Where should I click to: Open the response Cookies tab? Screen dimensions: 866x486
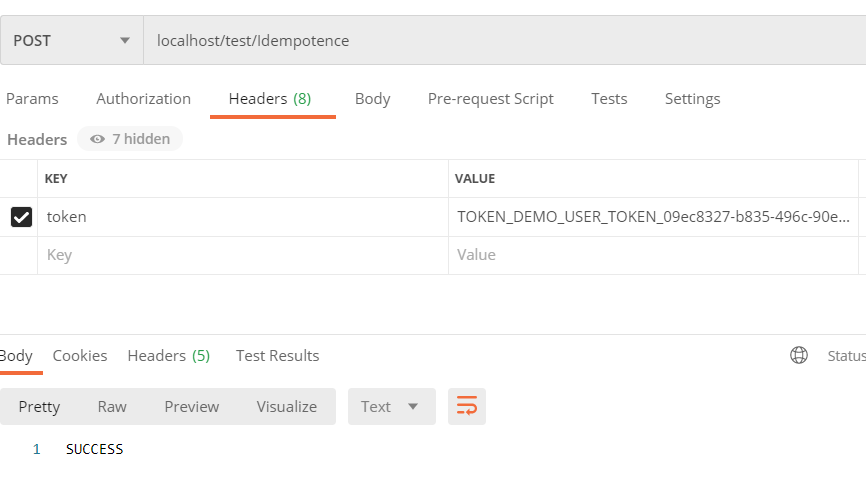80,356
